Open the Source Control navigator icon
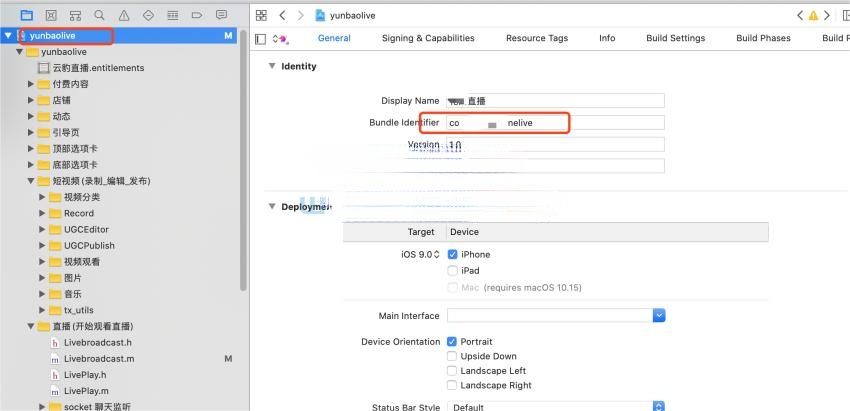This screenshot has height=411, width=850. click(51, 15)
